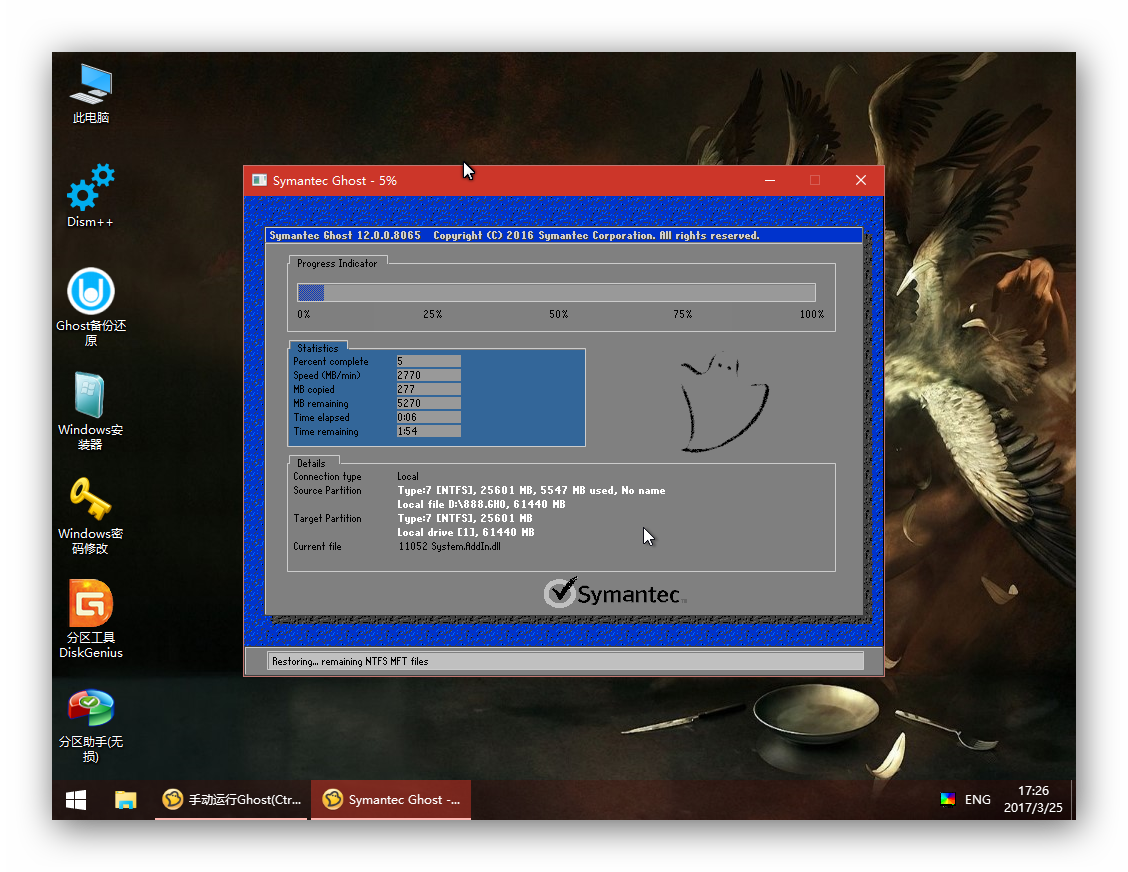Click the 50% progress marker label
The height and width of the screenshot is (872, 1128).
click(558, 314)
